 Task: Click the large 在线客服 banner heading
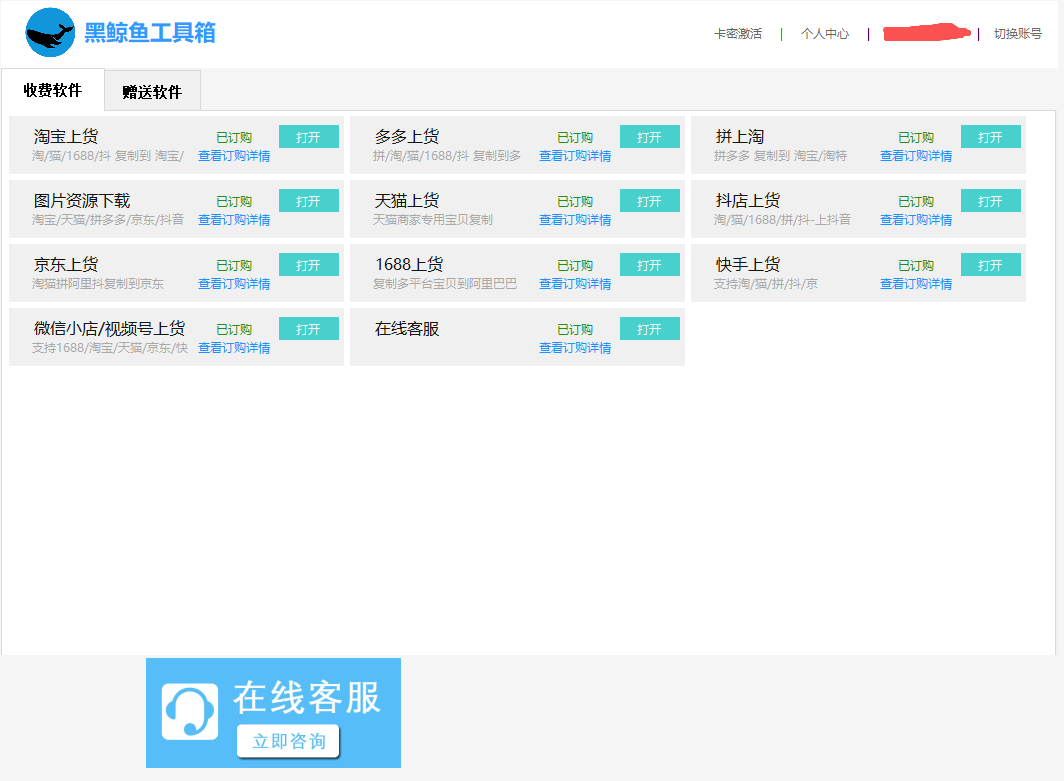click(307, 697)
